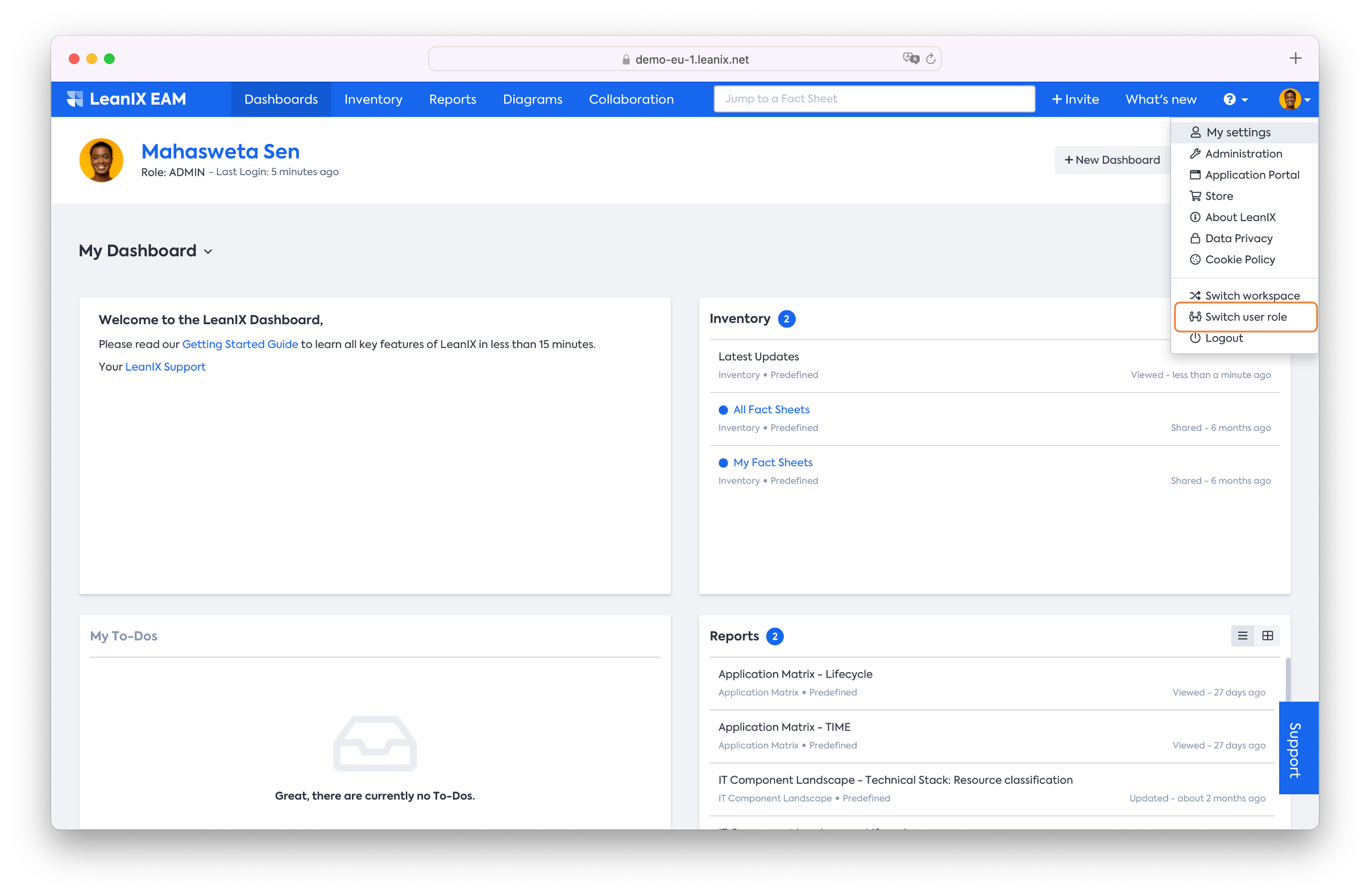Click the window icon beside Application Portal
This screenshot has height=896, width=1370.
[x=1195, y=175]
